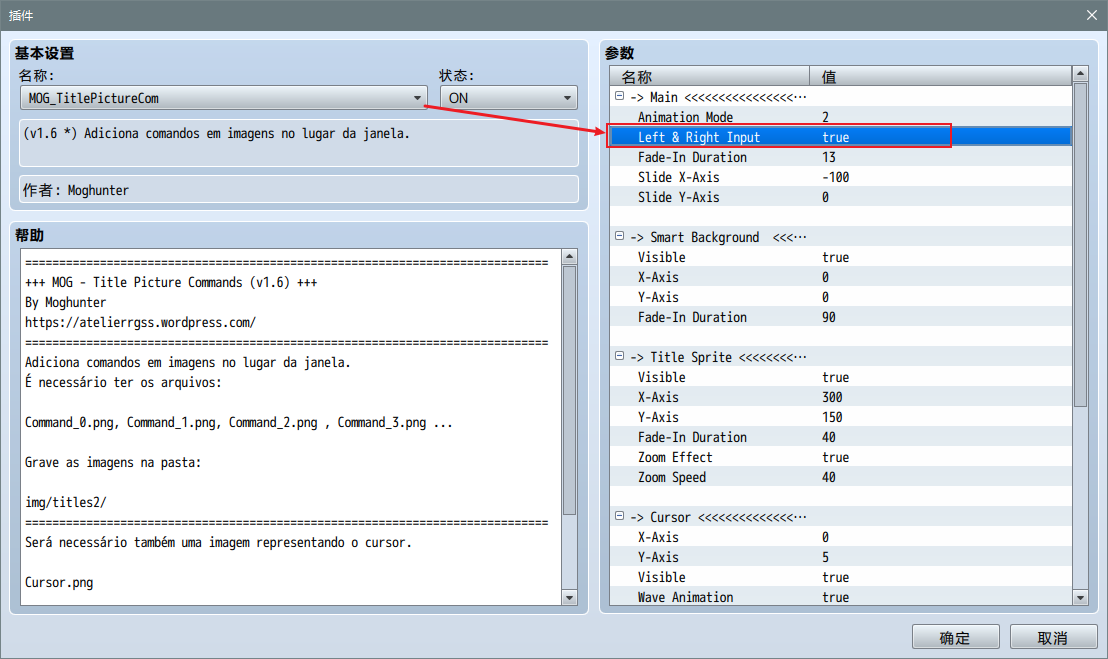The width and height of the screenshot is (1108, 659).
Task: Select the -> Main group header row
Action: (x=841, y=97)
